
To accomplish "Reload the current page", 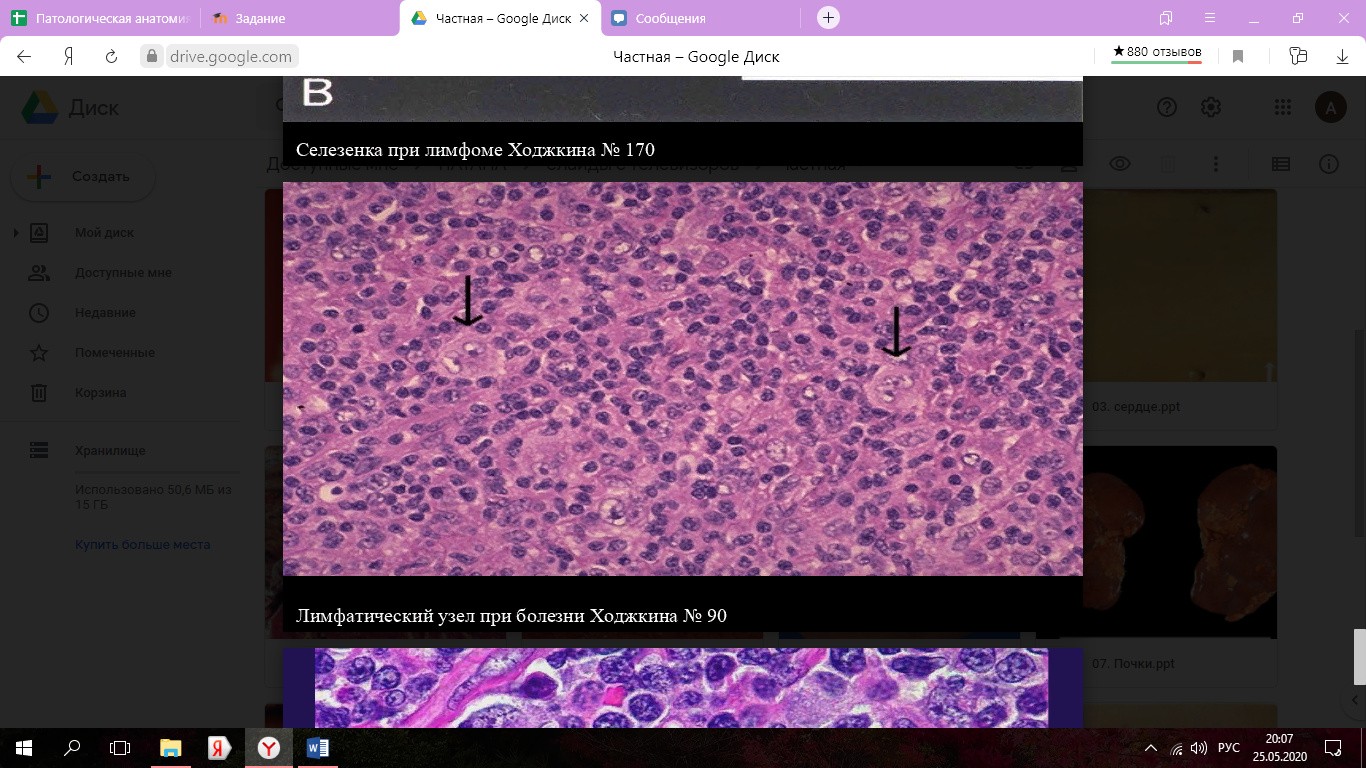I will pyautogui.click(x=112, y=57).
